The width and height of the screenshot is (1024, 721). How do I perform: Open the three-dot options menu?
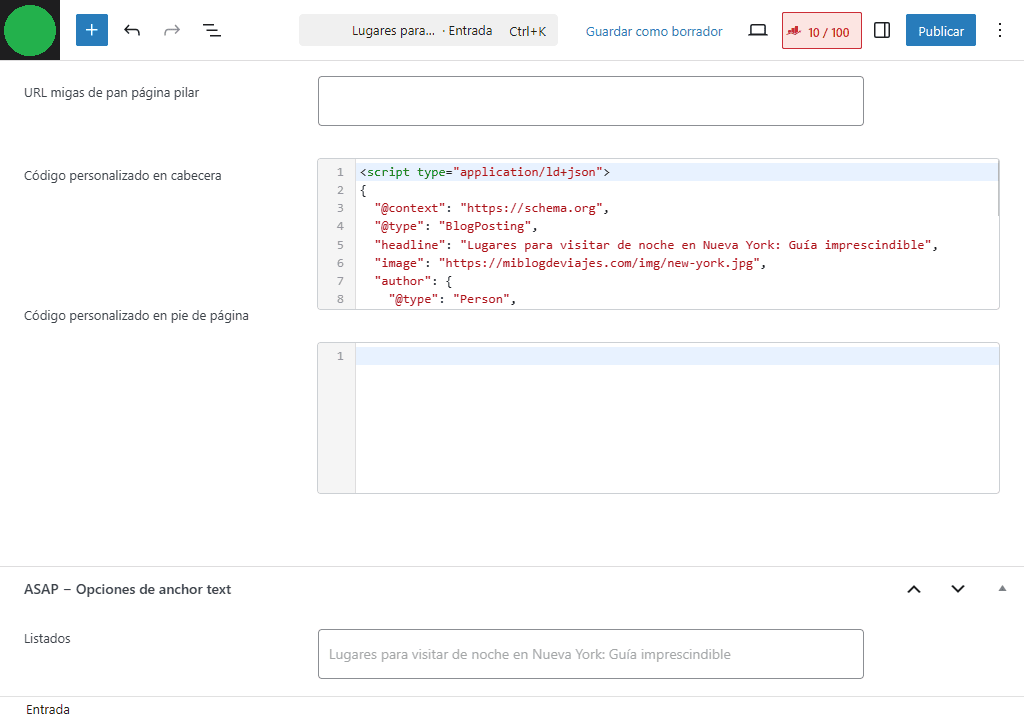[x=999, y=30]
